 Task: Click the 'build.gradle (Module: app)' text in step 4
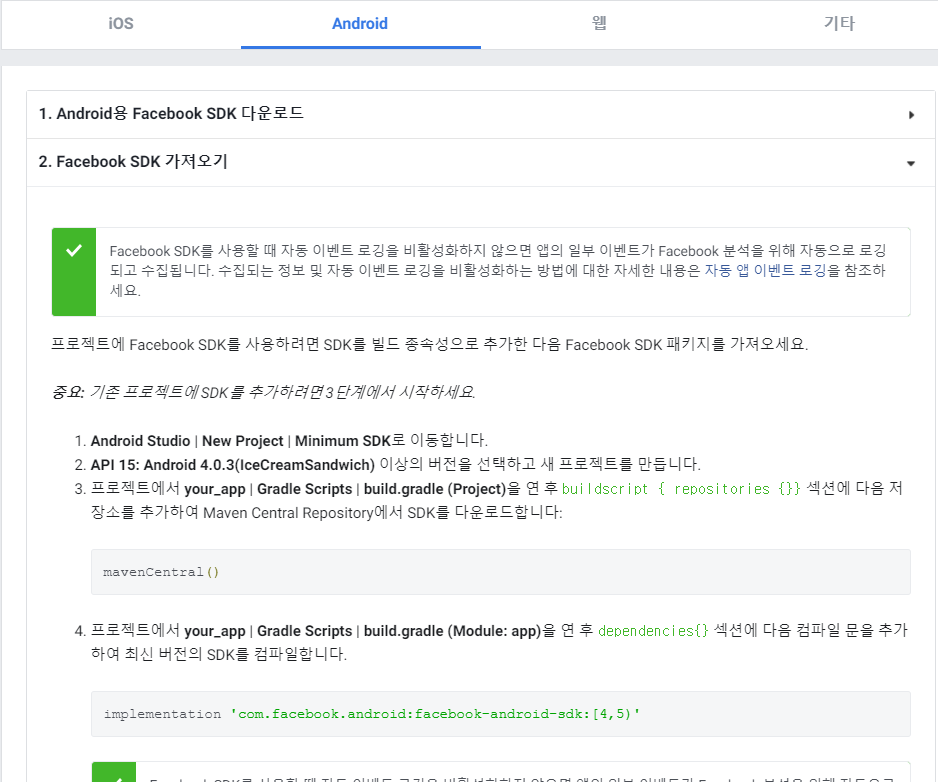[x=452, y=631]
